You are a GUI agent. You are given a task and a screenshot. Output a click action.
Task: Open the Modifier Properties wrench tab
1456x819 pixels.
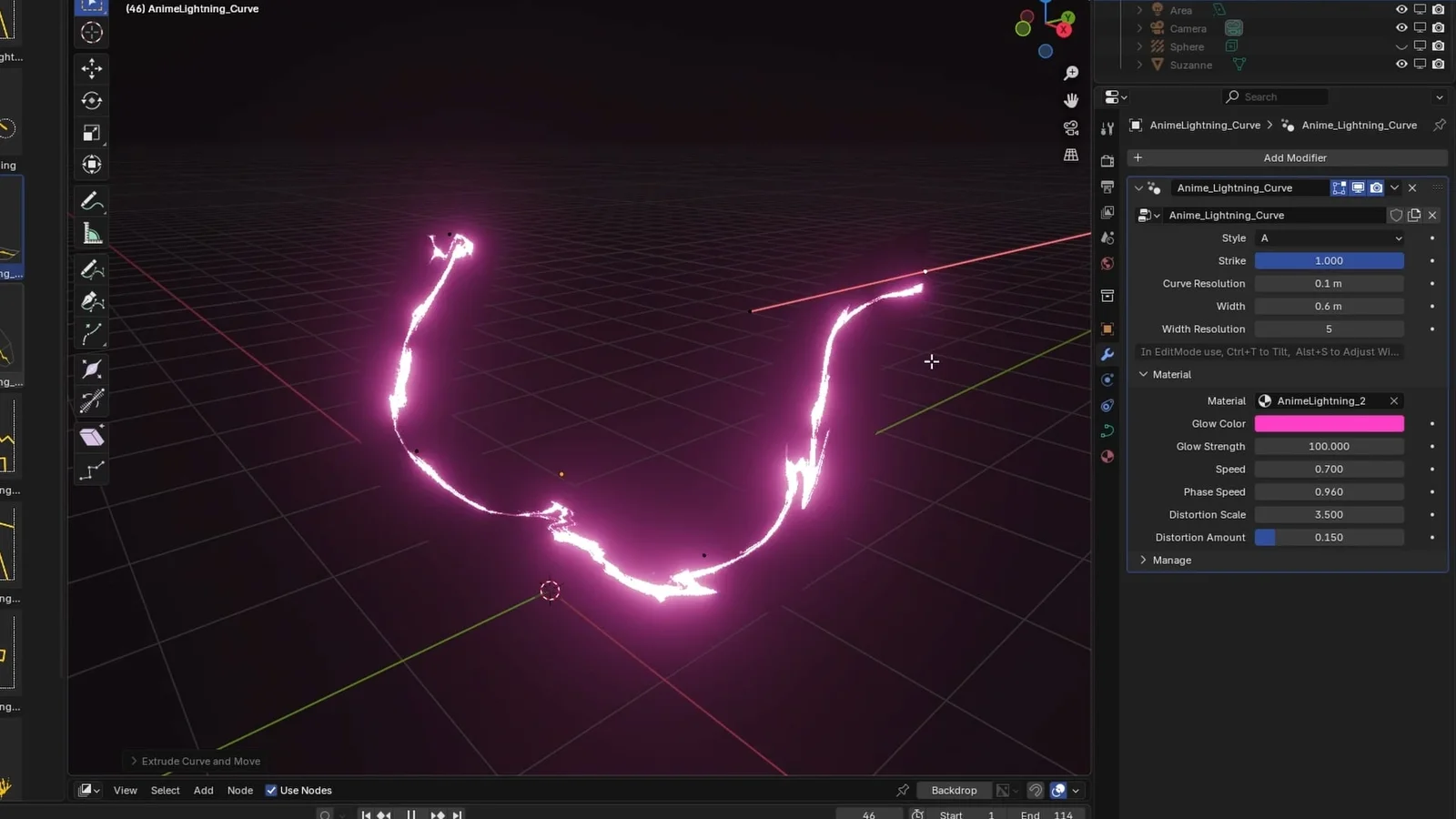(x=1107, y=354)
